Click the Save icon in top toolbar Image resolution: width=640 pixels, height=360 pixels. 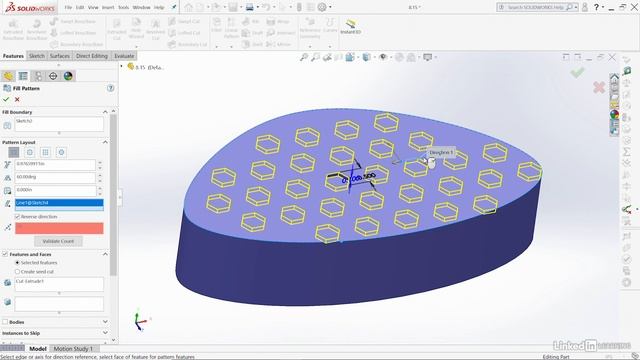(x=233, y=7)
